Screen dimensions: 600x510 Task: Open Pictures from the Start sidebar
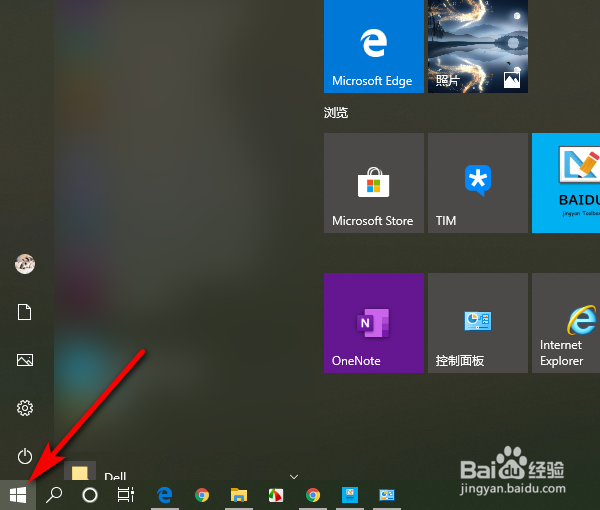[25, 360]
